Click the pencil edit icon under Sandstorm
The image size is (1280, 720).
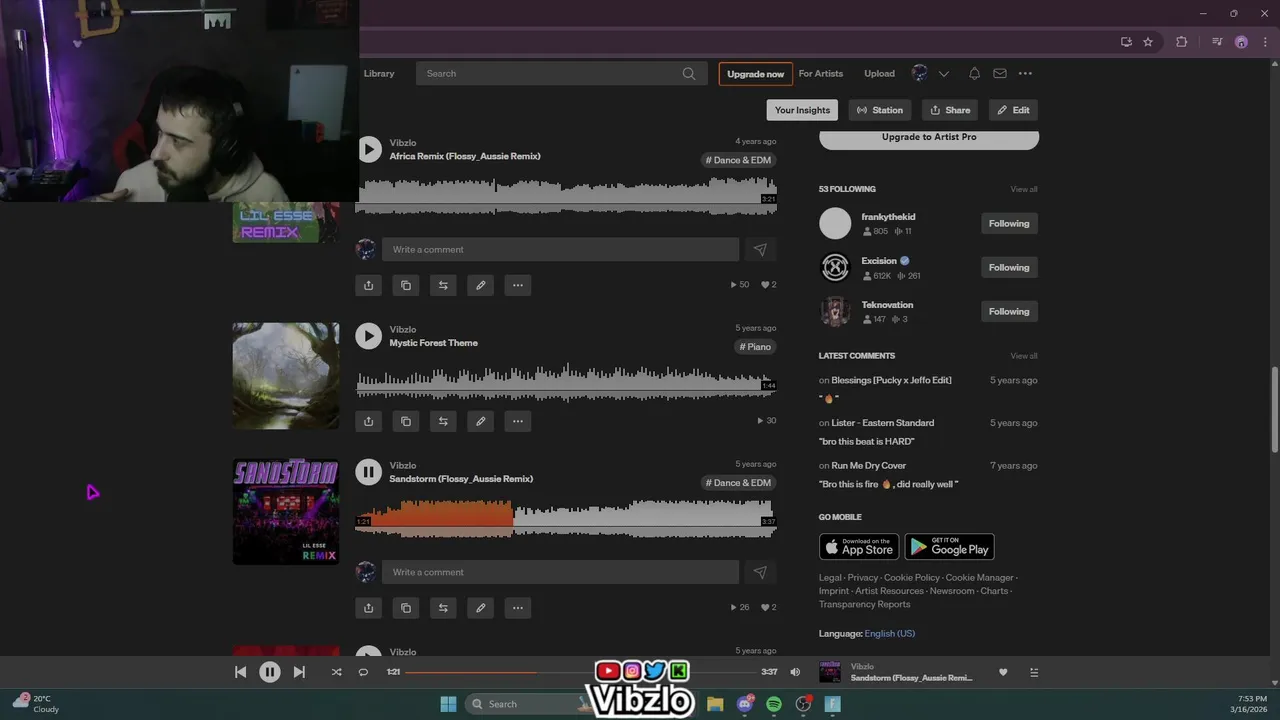480,608
